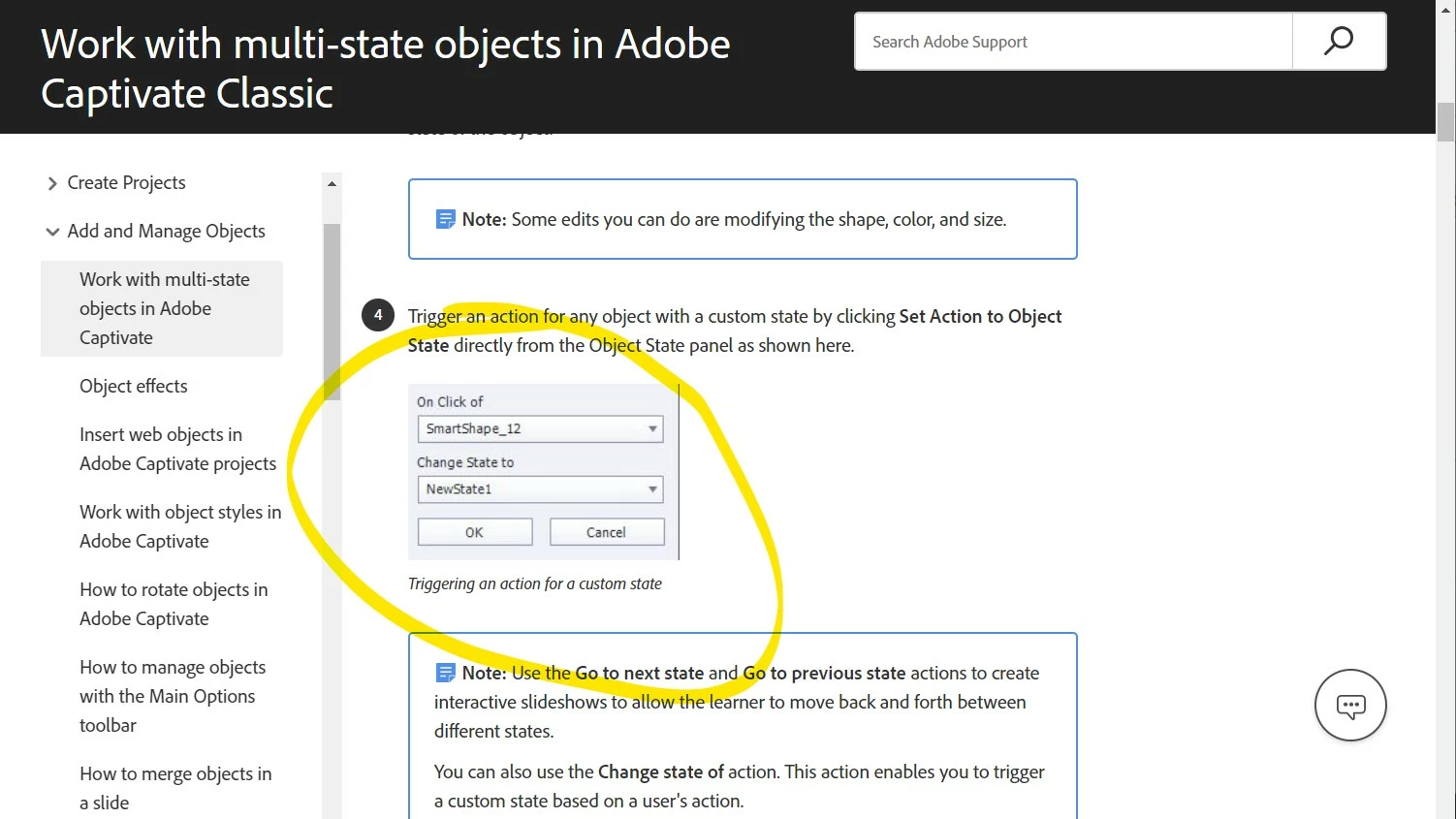The image size is (1456, 819).
Task: Click the sidebar scroll up arrow
Action: [332, 183]
